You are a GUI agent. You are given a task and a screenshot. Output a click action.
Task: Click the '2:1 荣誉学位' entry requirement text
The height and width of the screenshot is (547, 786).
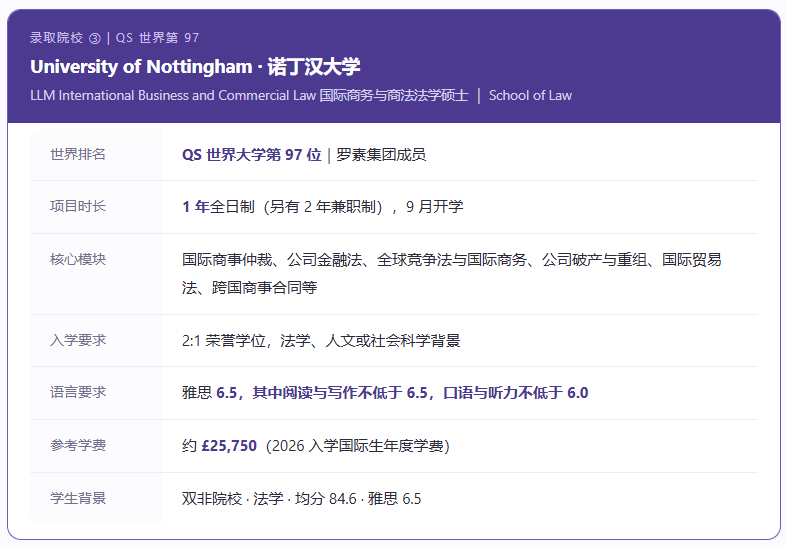321,341
